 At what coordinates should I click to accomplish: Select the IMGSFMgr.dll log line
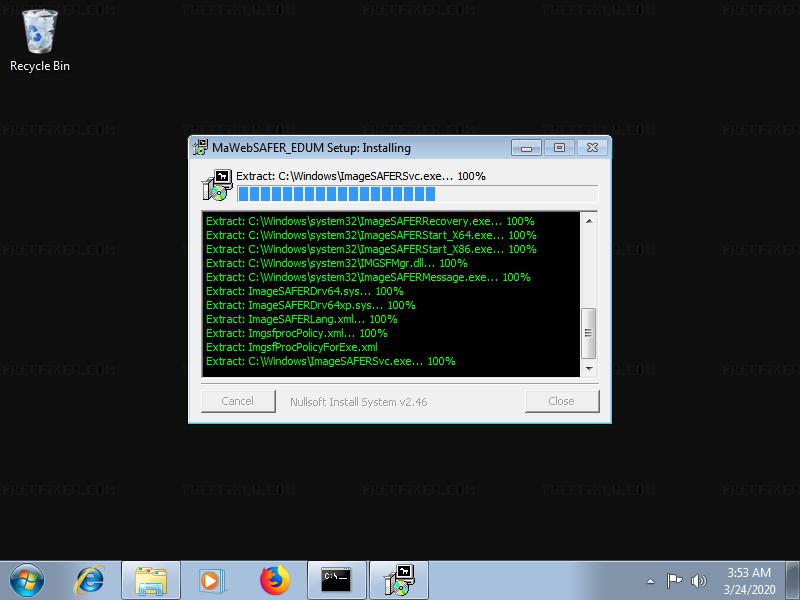pyautogui.click(x=337, y=263)
